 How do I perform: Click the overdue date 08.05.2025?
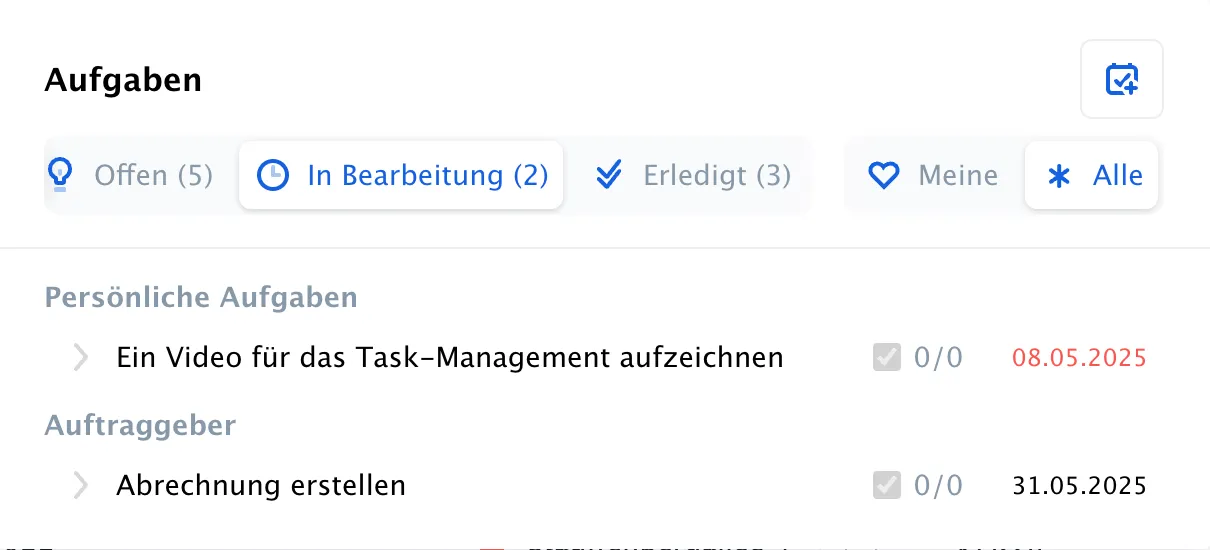(x=1079, y=357)
